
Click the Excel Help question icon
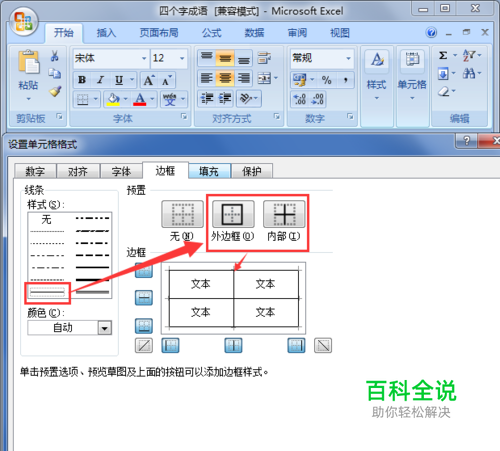coord(431,33)
